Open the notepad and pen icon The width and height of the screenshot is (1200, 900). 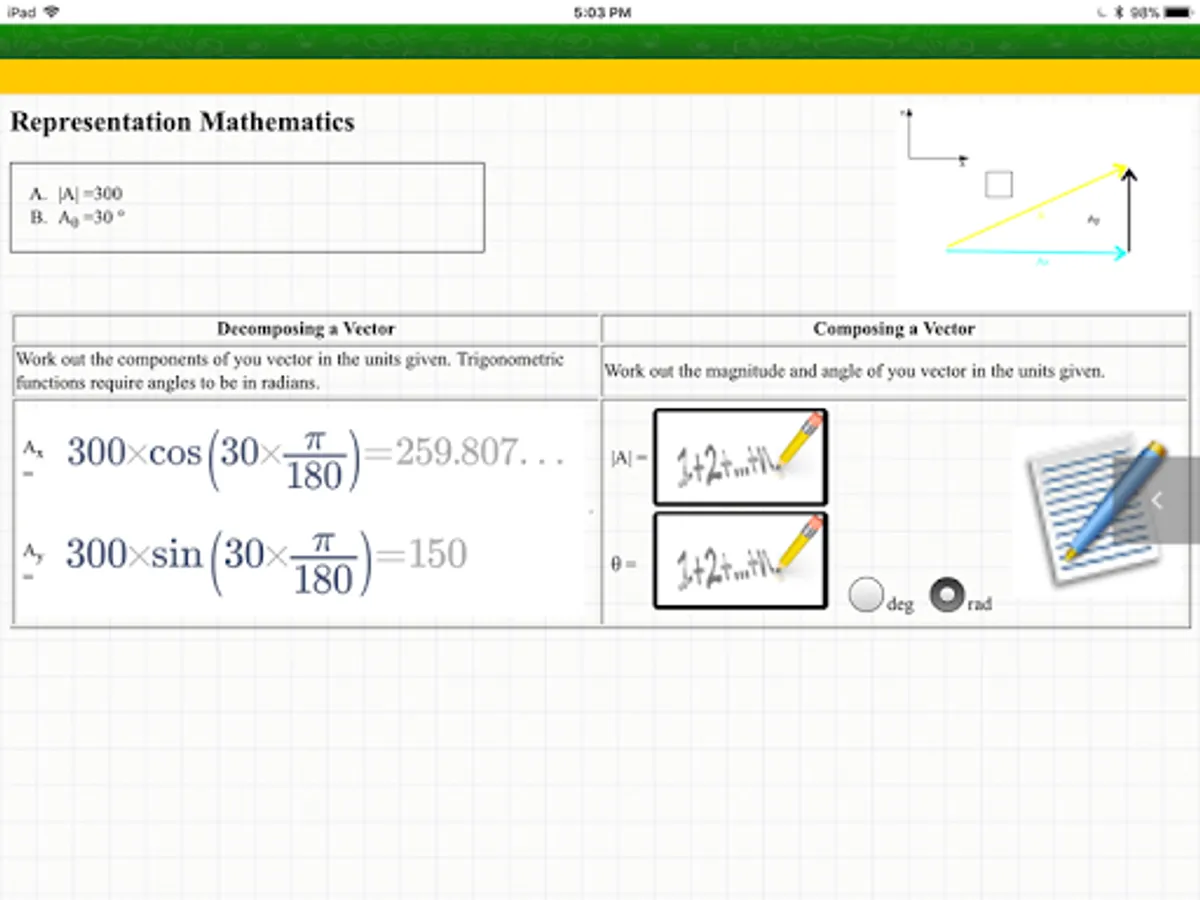tap(1095, 510)
